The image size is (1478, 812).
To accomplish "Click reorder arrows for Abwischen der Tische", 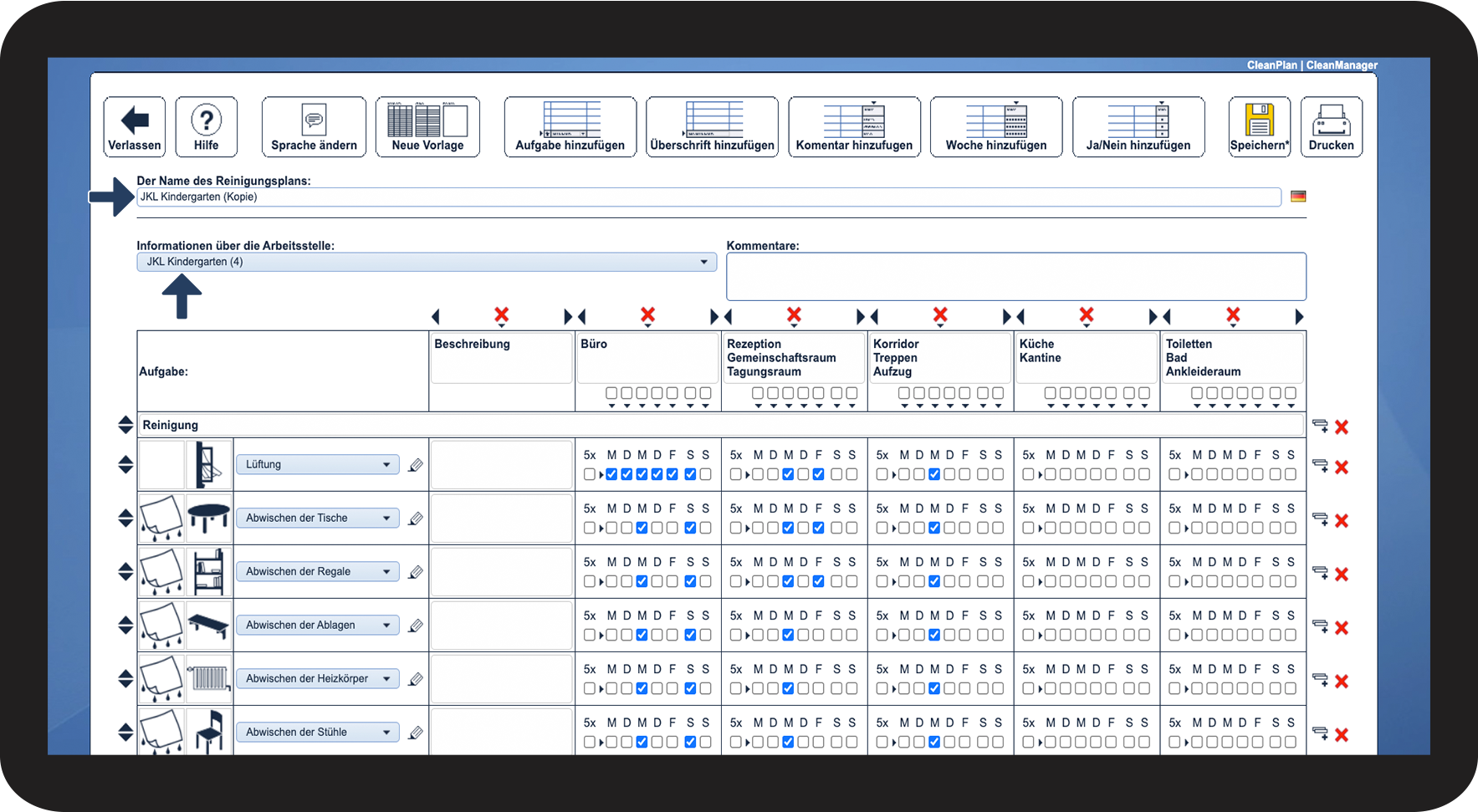I will click(125, 518).
